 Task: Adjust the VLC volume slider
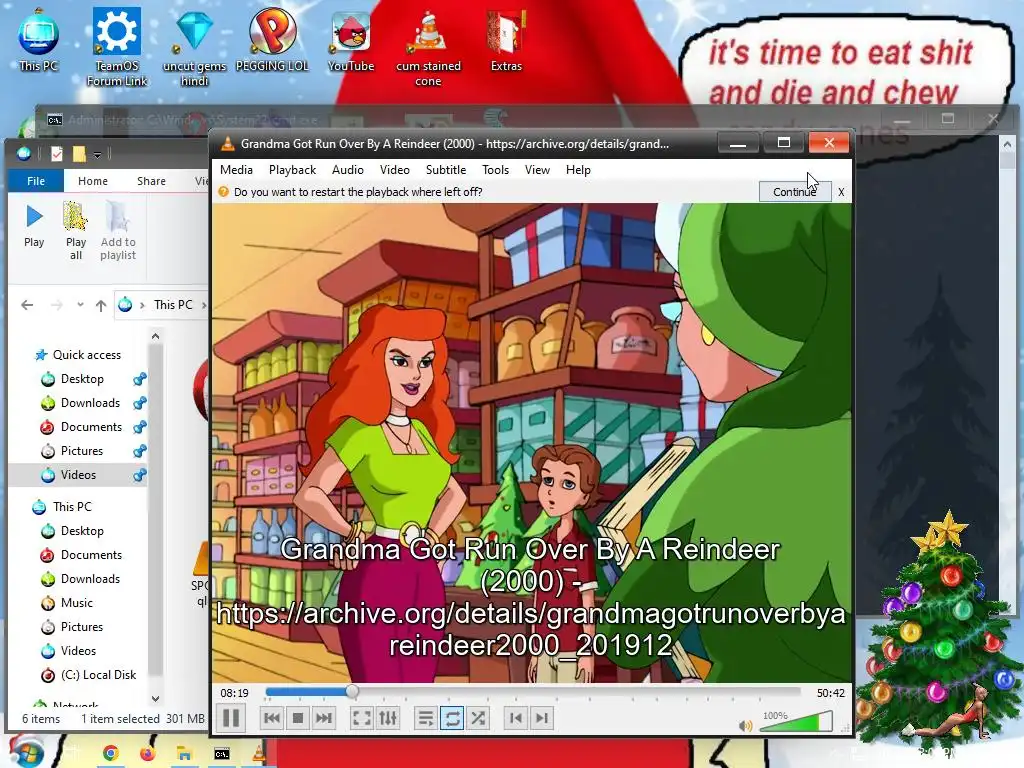click(x=796, y=722)
